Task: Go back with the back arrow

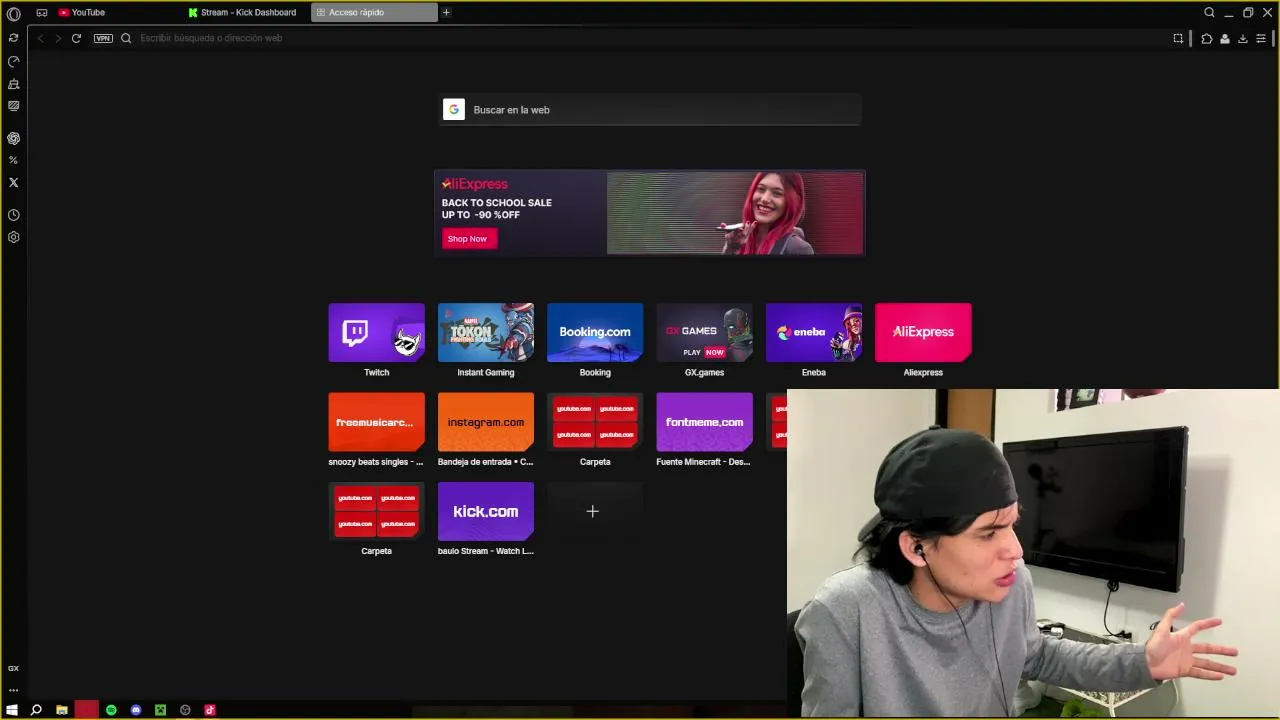Action: pos(40,38)
